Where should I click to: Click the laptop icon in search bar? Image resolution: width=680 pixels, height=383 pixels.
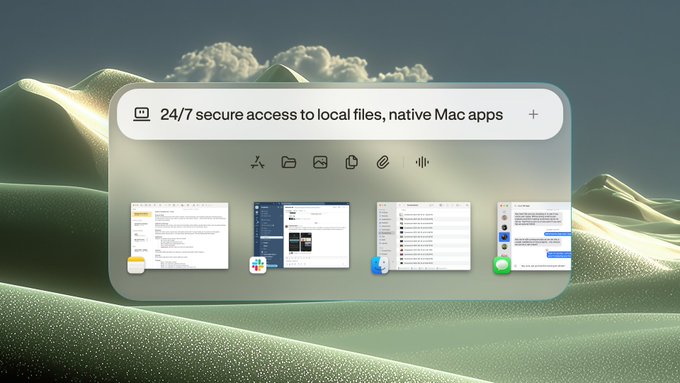141,115
